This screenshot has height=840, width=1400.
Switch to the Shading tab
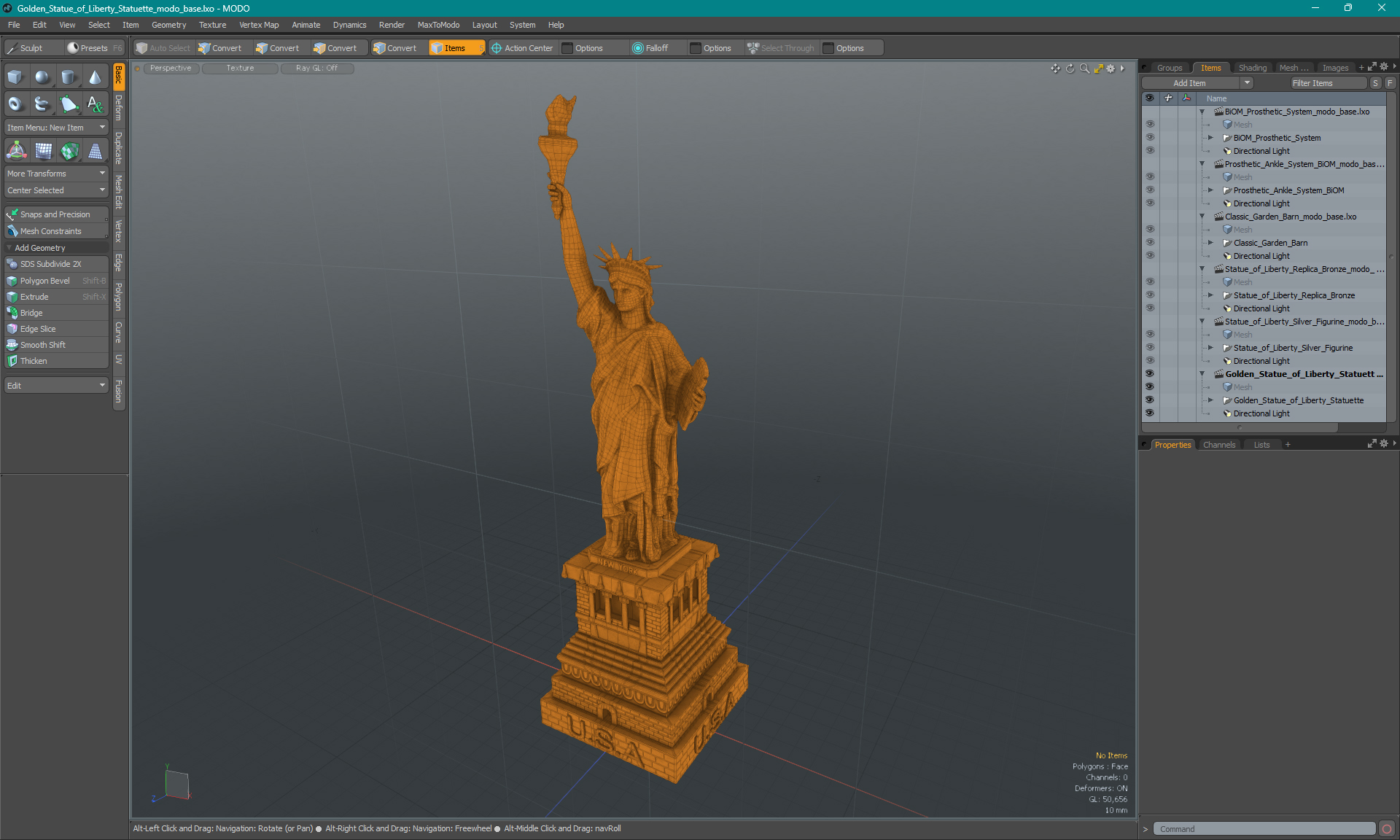1252,68
